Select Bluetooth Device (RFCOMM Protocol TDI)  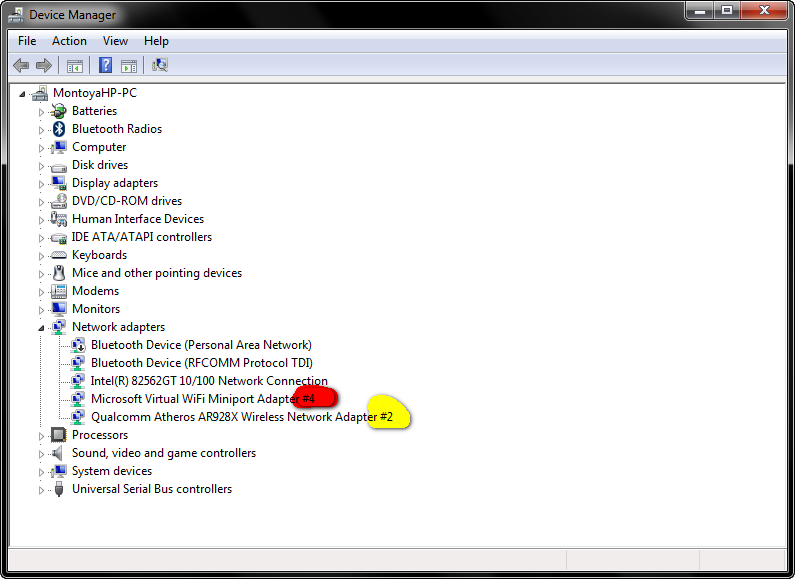[202, 363]
